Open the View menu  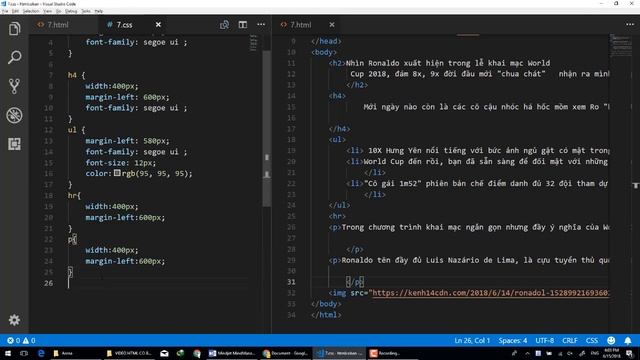click(x=48, y=11)
